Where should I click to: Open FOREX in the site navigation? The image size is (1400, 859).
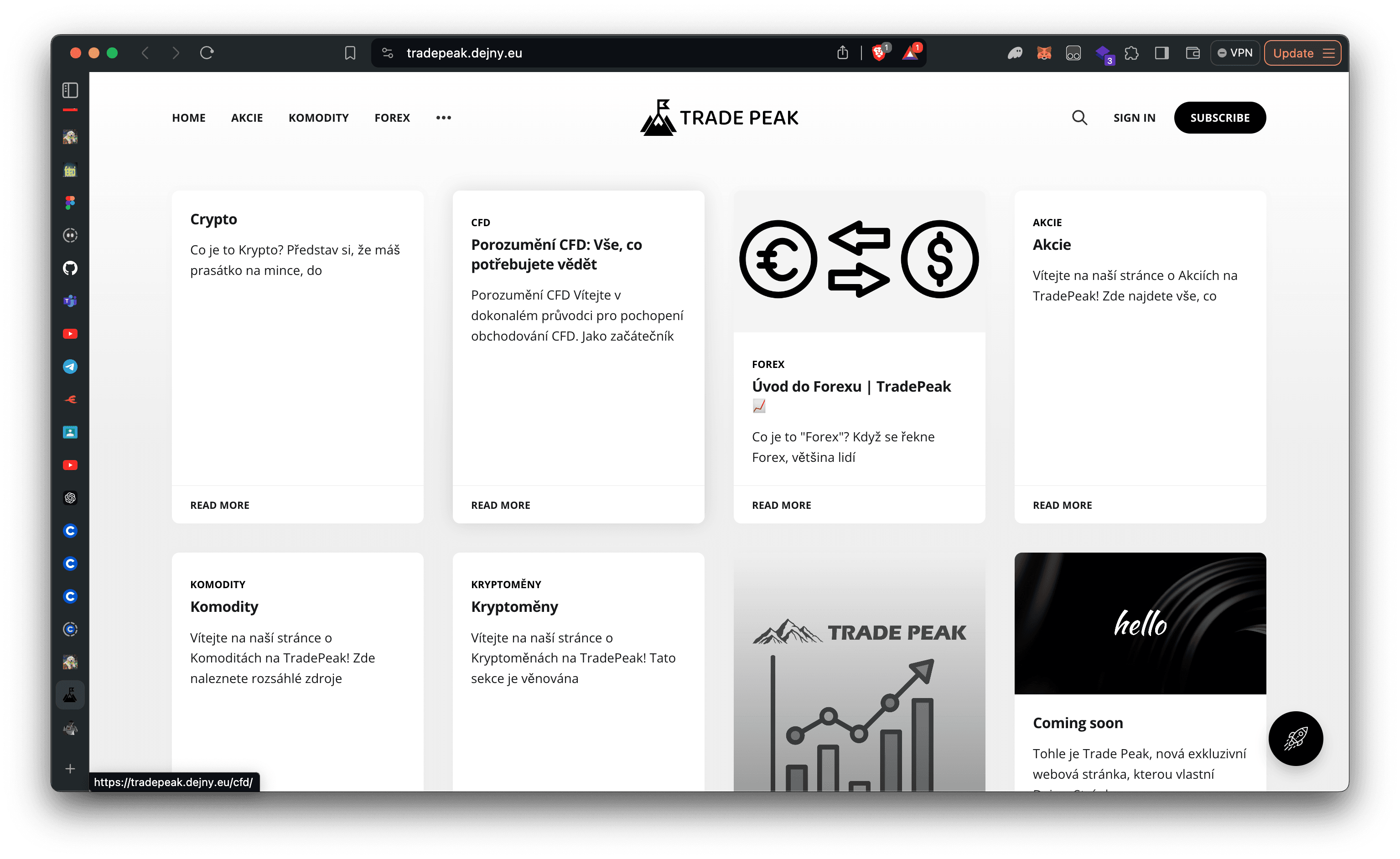pyautogui.click(x=392, y=118)
